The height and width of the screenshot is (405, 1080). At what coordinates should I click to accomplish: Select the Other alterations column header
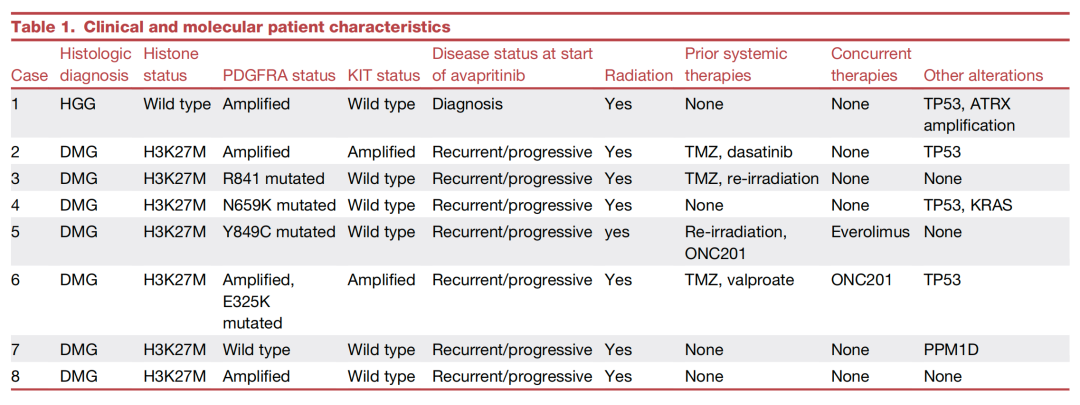point(983,75)
